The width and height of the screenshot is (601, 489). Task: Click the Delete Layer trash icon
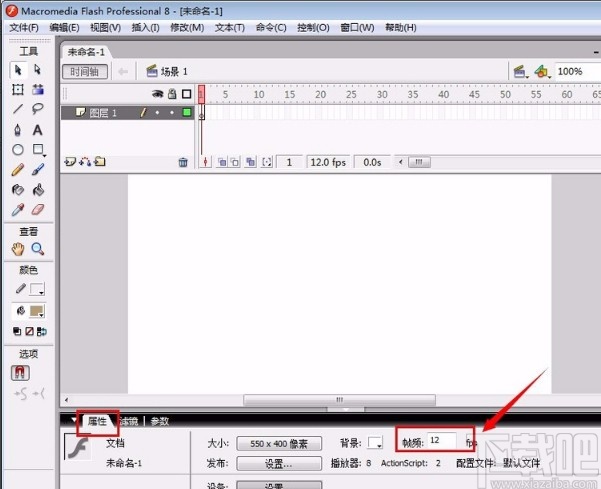click(183, 162)
